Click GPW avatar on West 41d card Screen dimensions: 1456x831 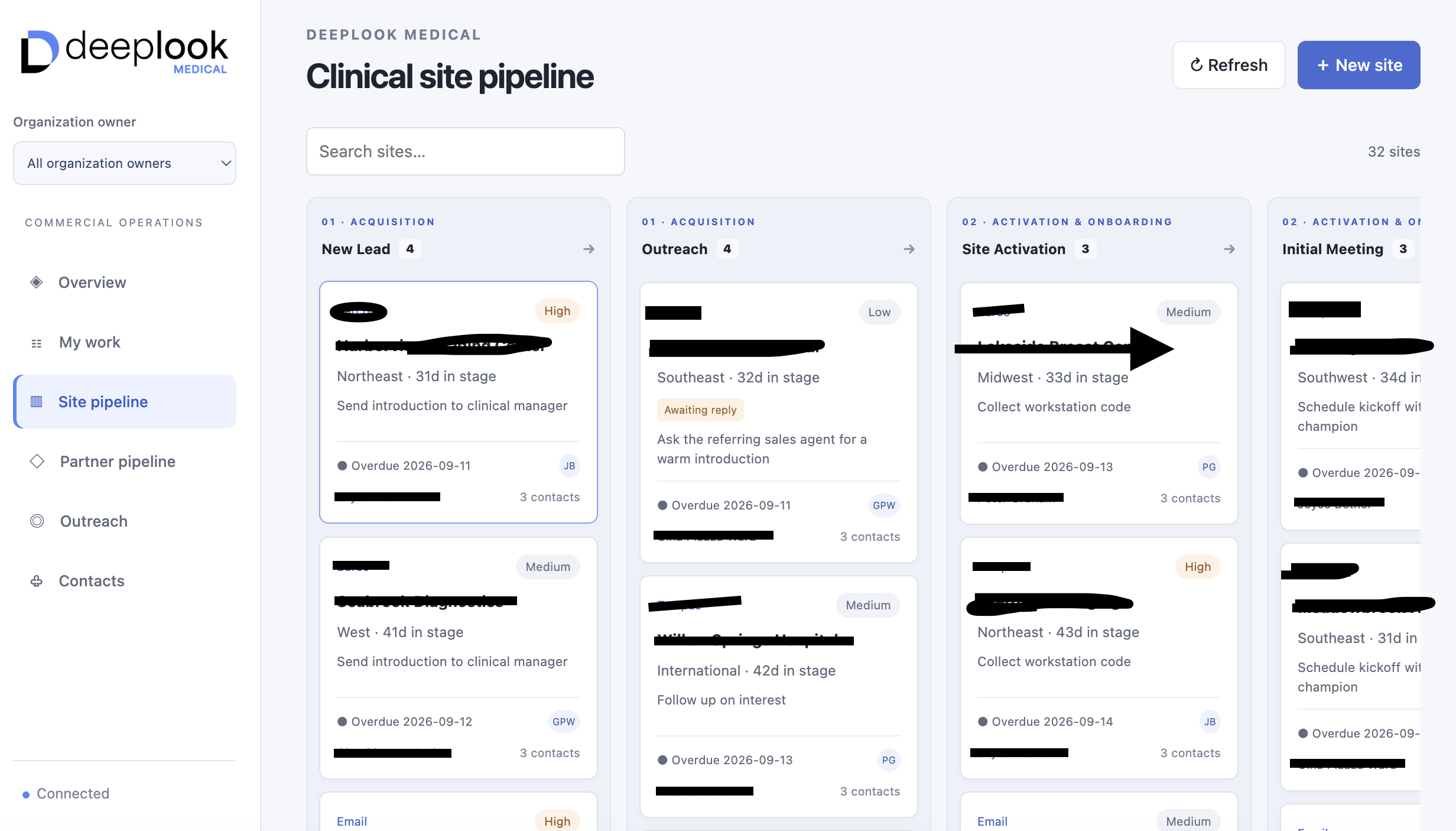coord(564,722)
